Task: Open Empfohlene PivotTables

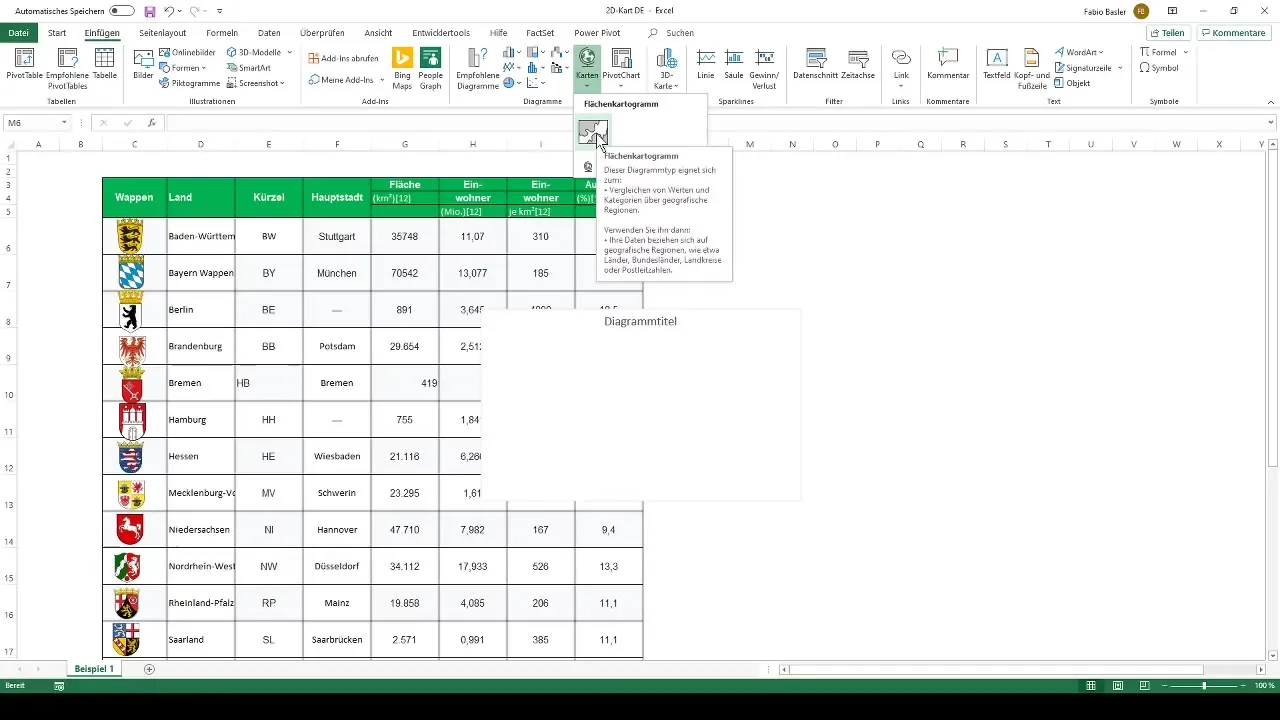Action: pyautogui.click(x=67, y=68)
